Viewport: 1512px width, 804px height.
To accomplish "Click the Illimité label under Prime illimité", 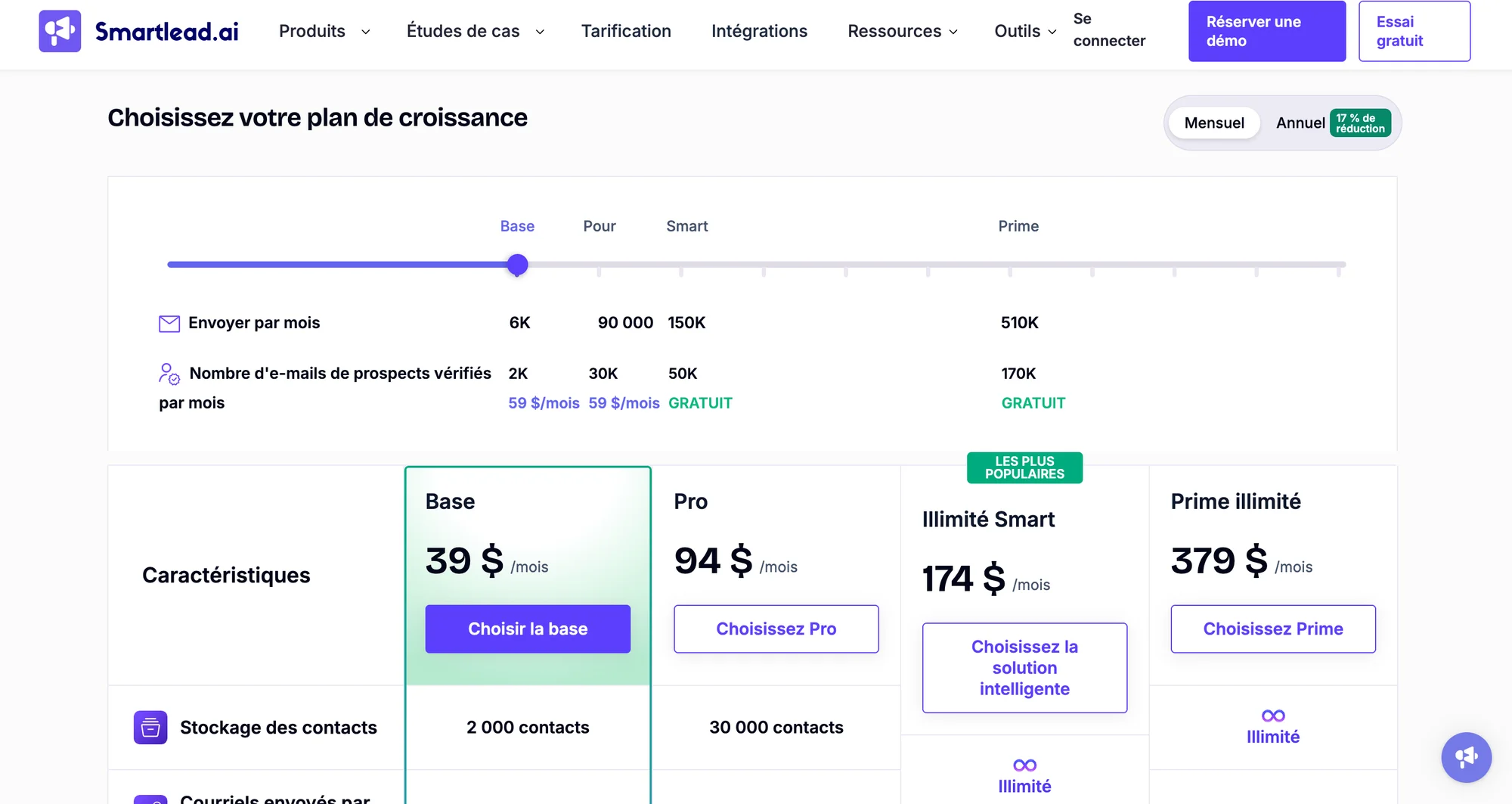I will 1273,737.
